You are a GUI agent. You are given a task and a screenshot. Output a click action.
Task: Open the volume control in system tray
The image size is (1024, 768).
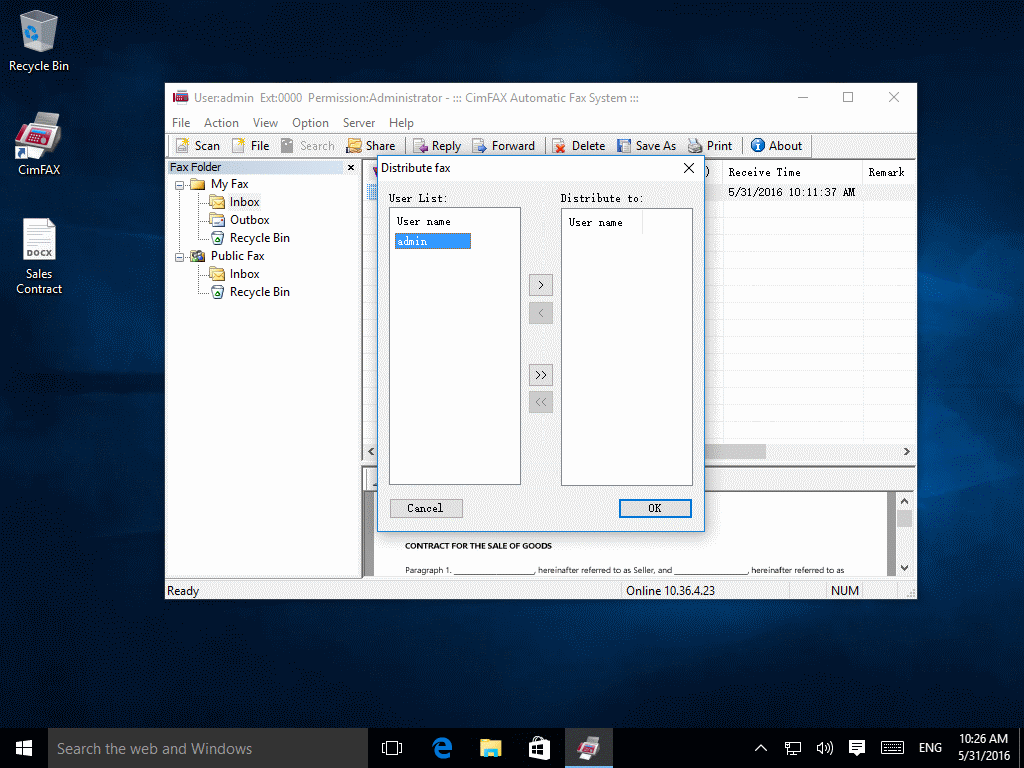(825, 748)
